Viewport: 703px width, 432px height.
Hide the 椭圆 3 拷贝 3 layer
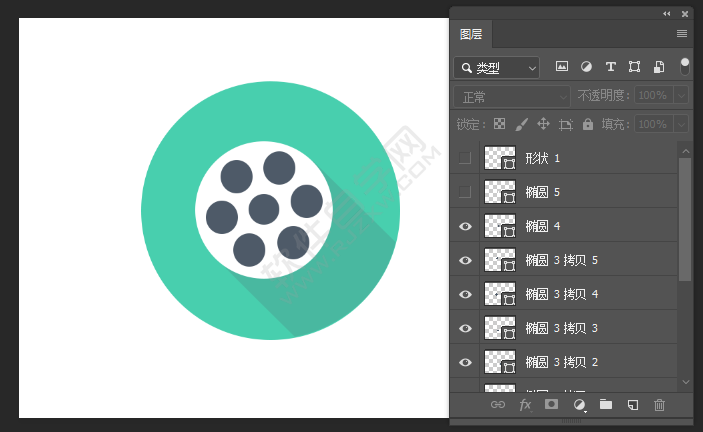pyautogui.click(x=465, y=328)
